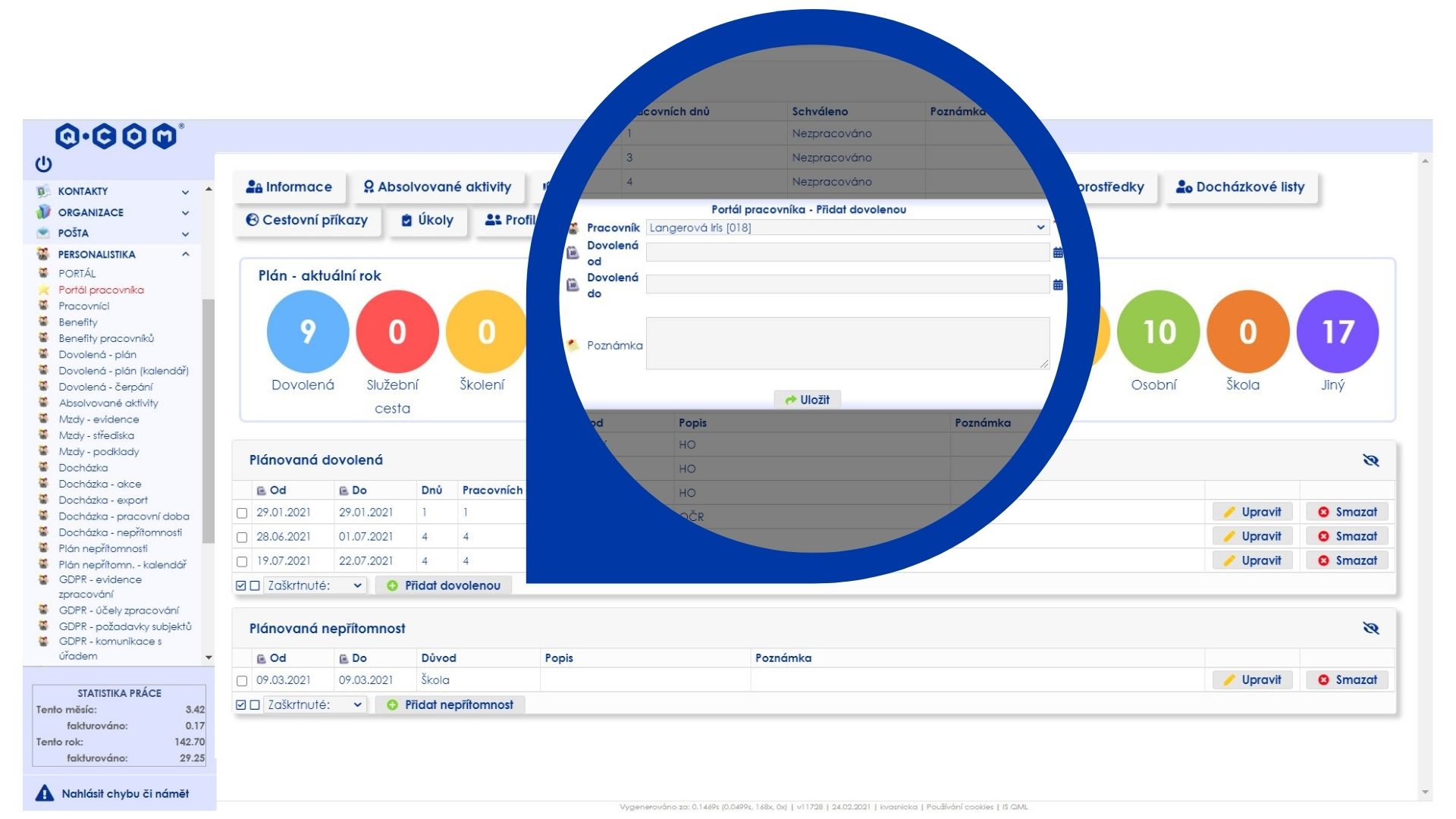Click Upravit for the 19.07.2021 vacation
The height and width of the screenshot is (819, 1456).
pos(1253,560)
